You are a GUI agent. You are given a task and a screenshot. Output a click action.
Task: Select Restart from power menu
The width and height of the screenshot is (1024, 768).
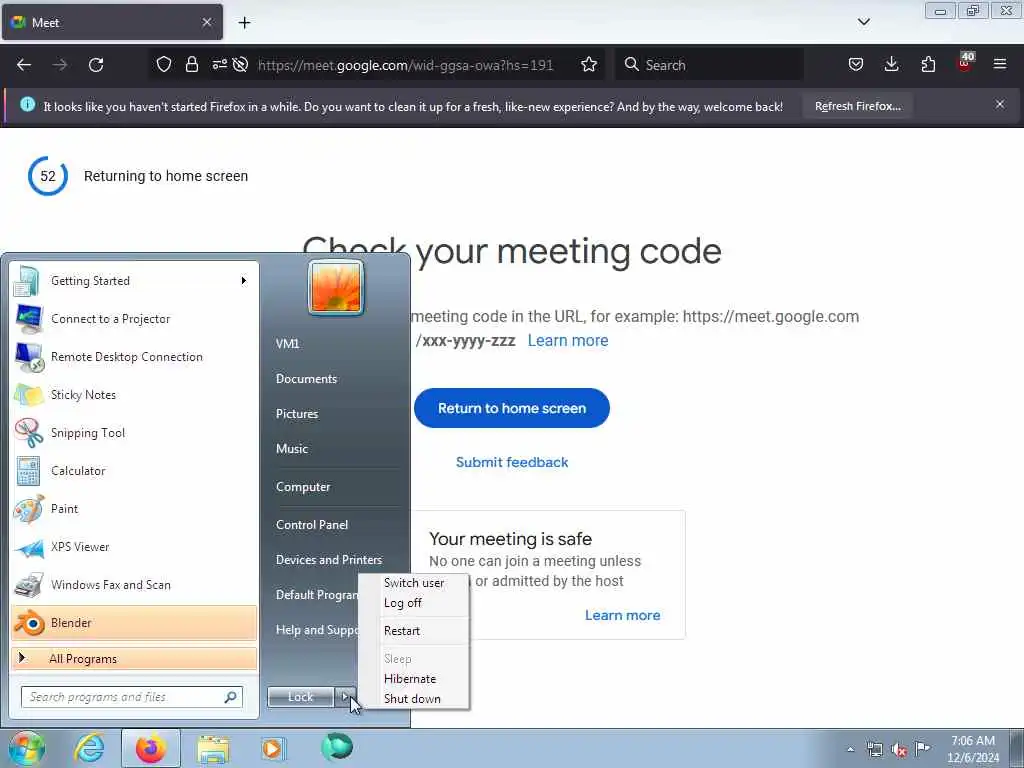(402, 631)
